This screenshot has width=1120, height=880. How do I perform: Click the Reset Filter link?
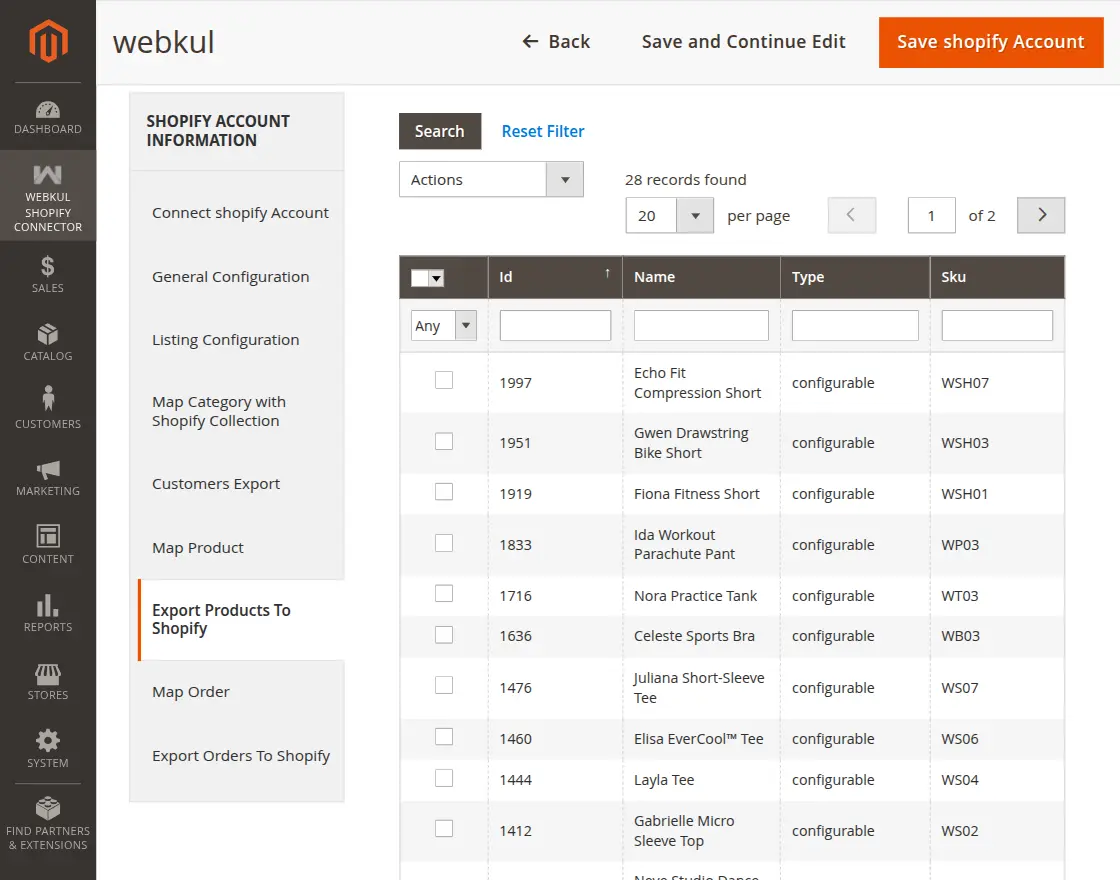point(543,131)
